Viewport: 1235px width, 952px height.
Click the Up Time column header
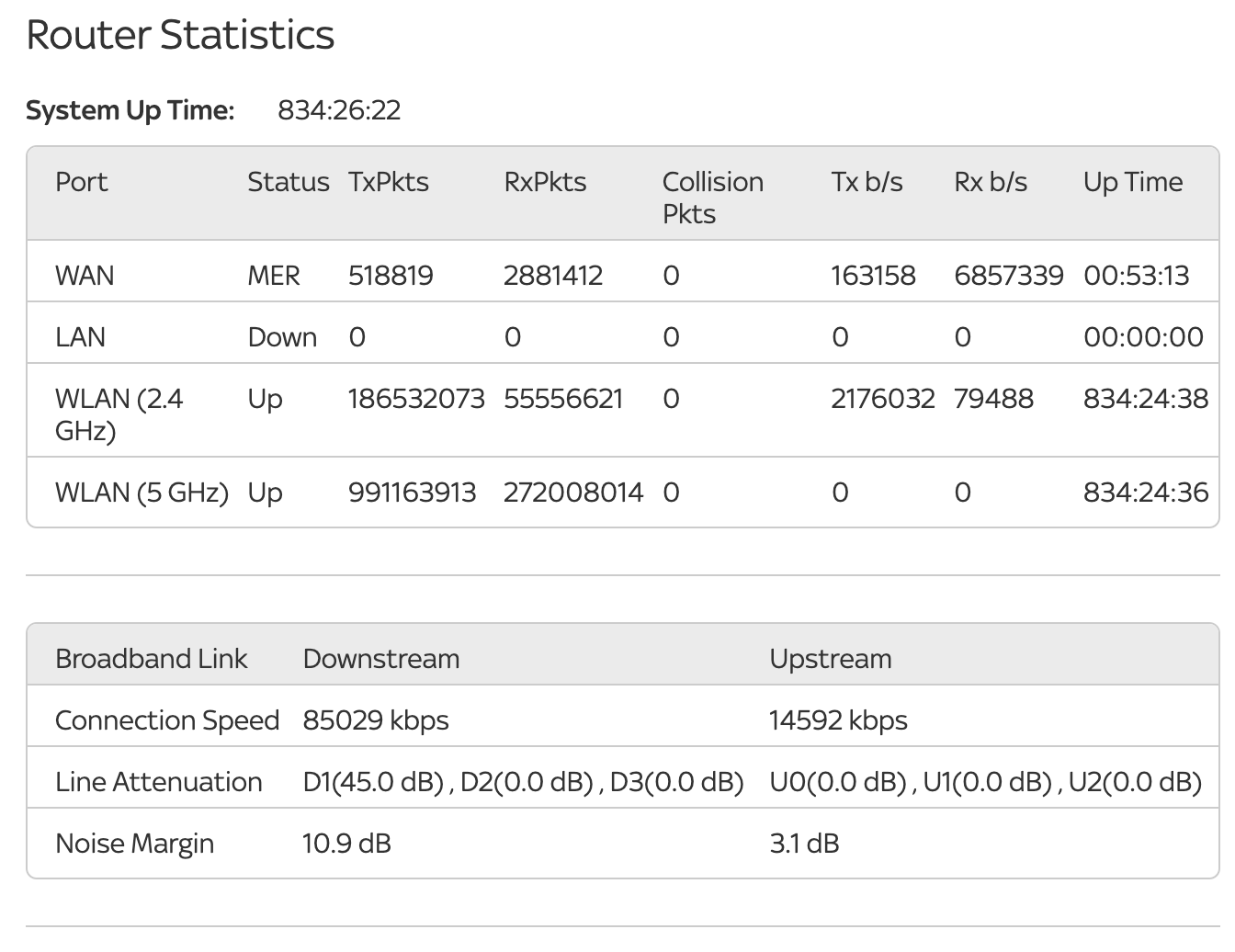point(1132,182)
